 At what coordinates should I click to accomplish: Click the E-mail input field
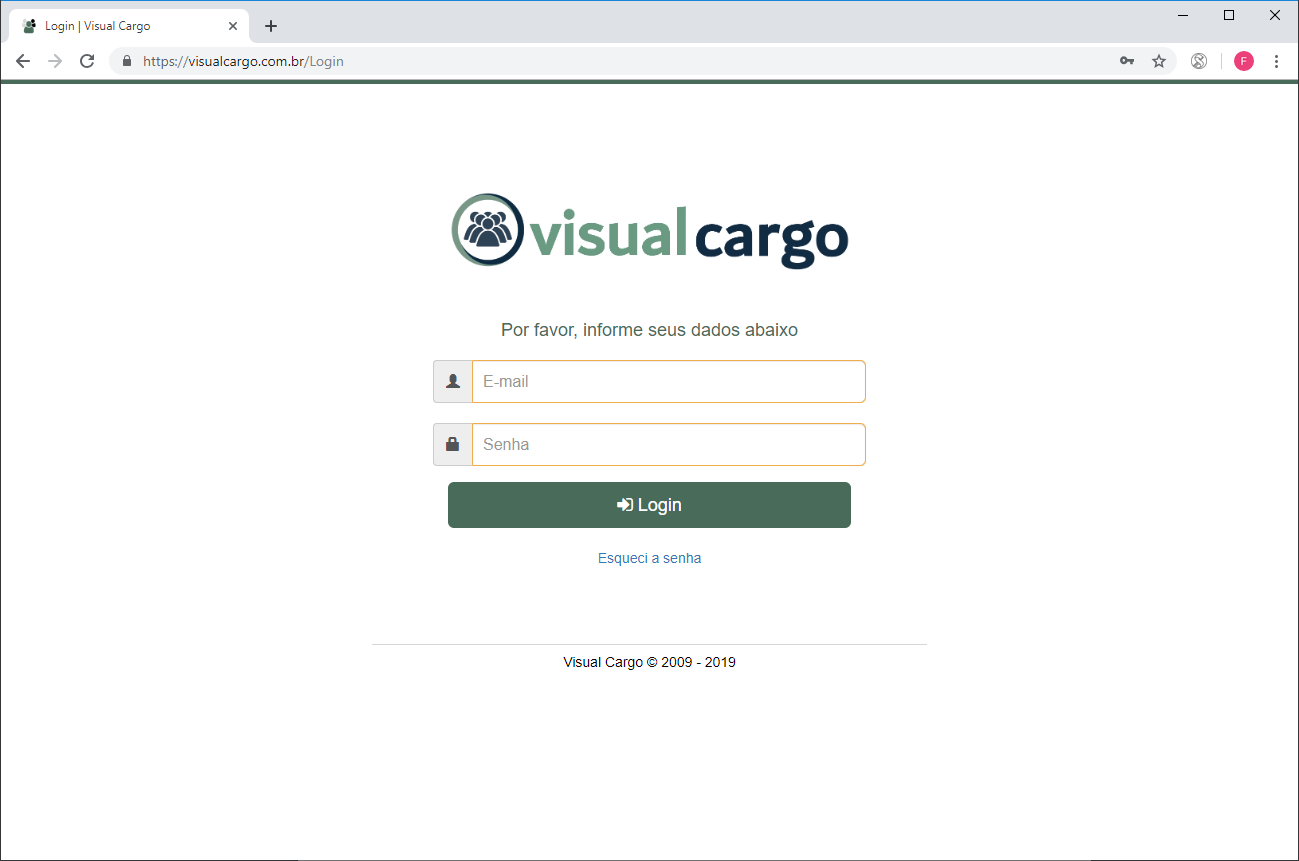point(668,382)
